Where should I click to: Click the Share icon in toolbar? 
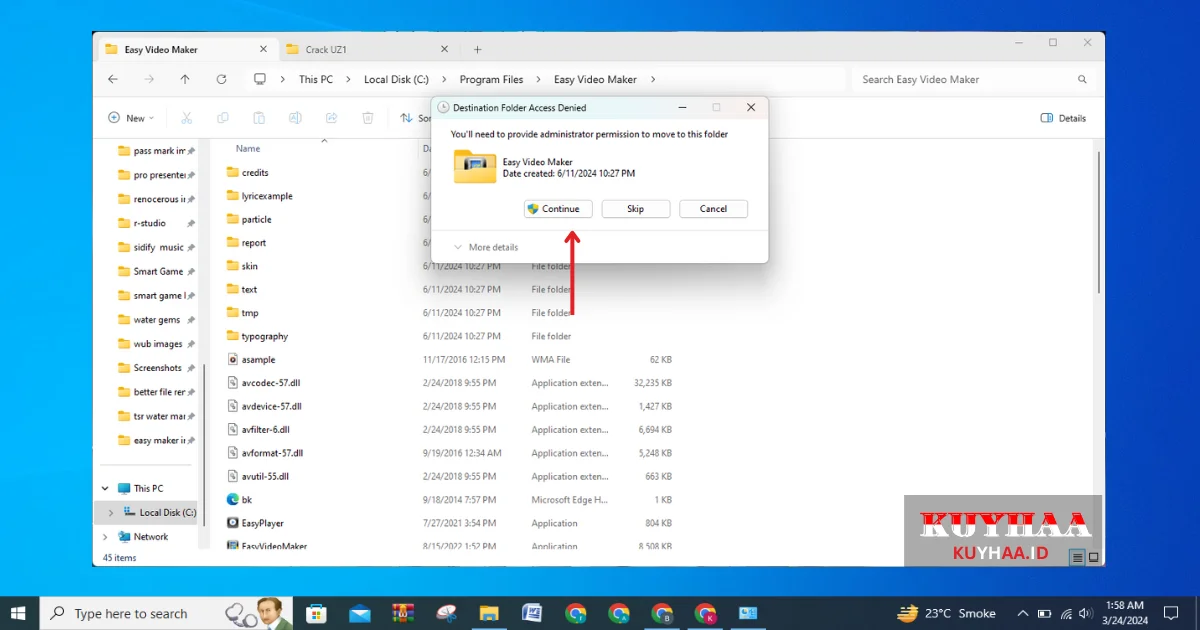pyautogui.click(x=331, y=118)
